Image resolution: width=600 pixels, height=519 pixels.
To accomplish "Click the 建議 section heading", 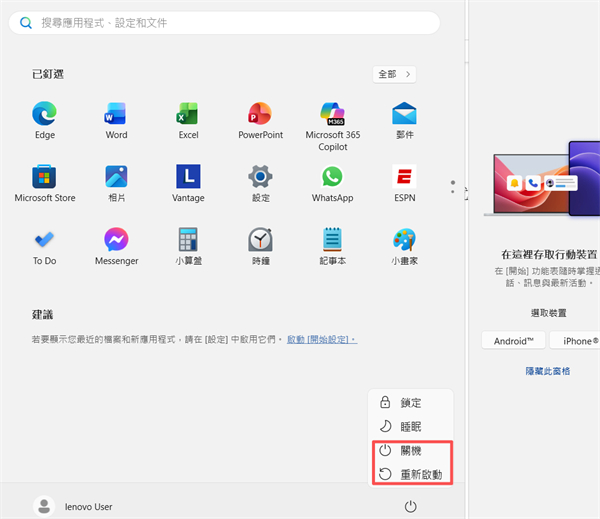I will 42,315.
